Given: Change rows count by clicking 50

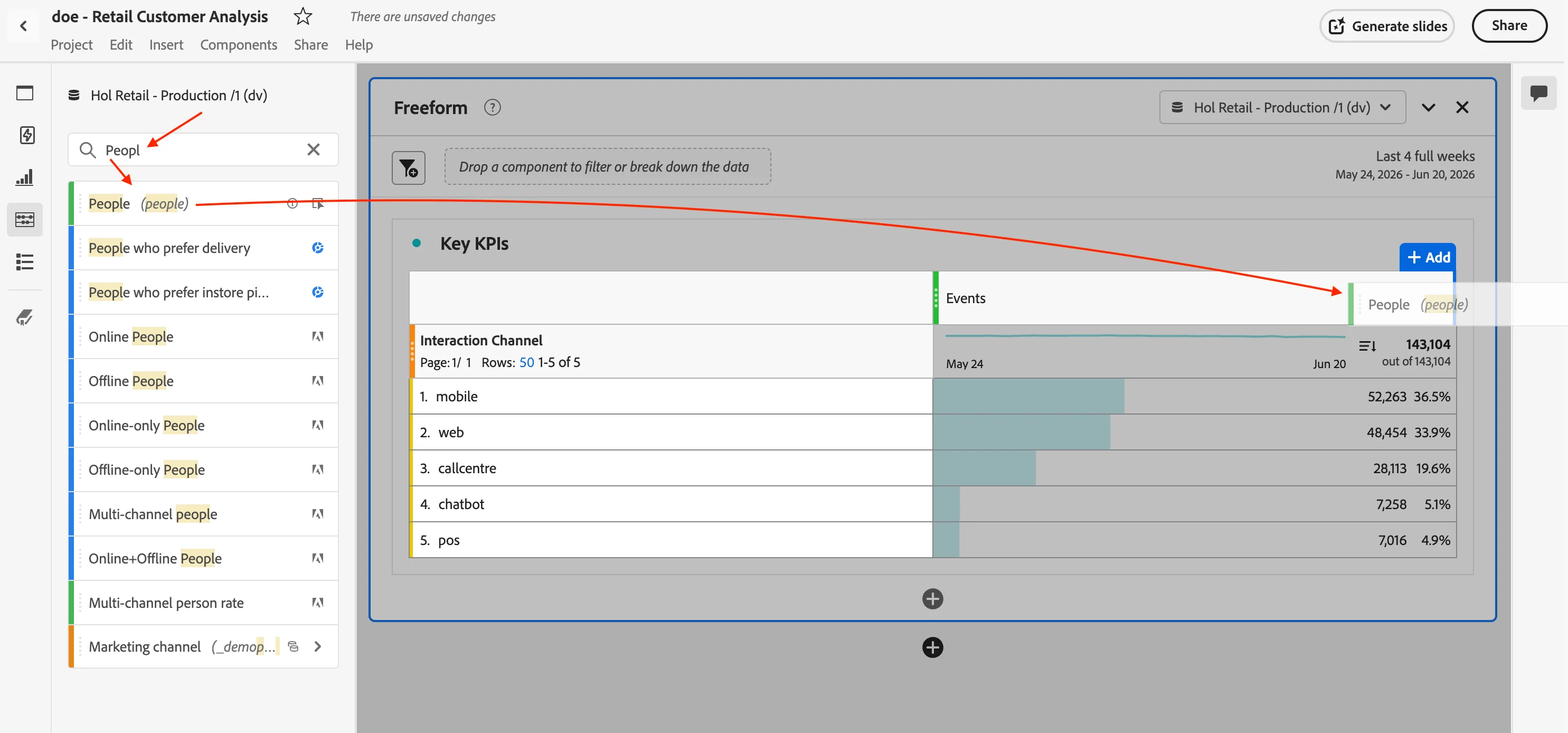Looking at the screenshot, I should pyautogui.click(x=526, y=362).
